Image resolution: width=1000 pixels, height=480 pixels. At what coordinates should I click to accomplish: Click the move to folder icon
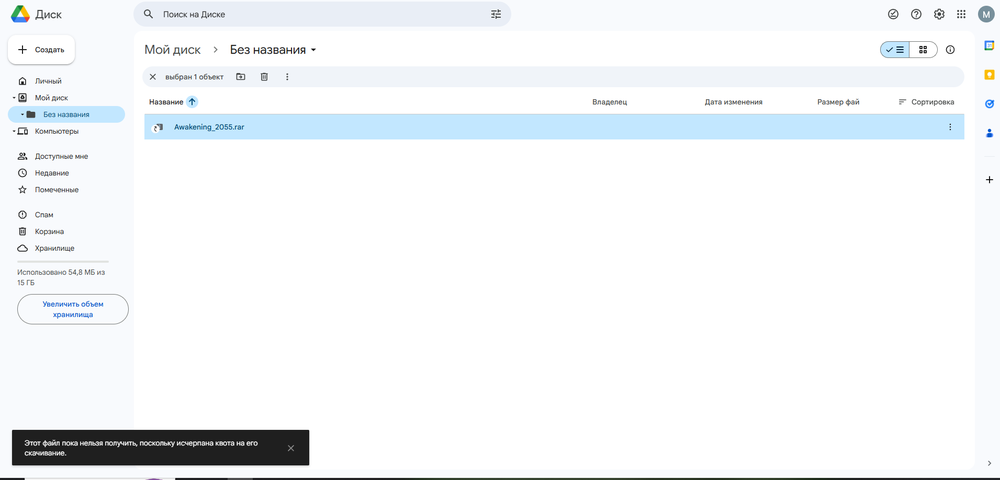(x=241, y=77)
